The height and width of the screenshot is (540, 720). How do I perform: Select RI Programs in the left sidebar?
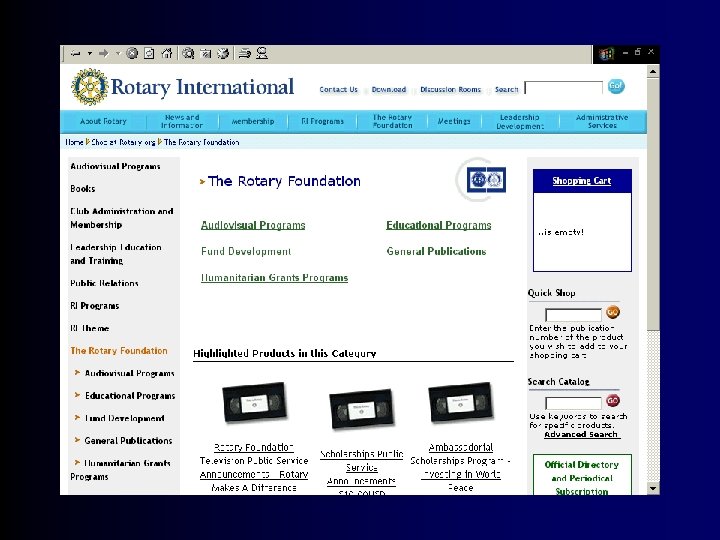[x=95, y=306]
